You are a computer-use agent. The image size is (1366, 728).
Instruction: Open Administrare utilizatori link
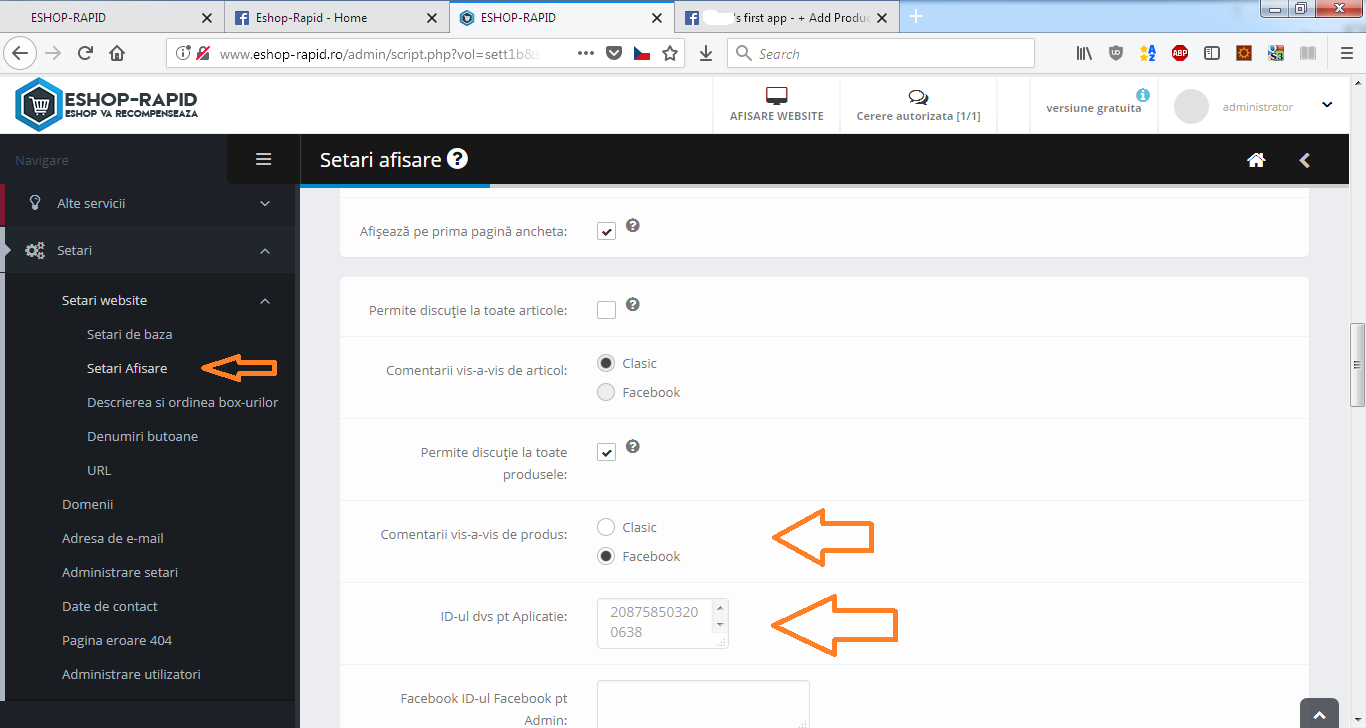click(x=131, y=674)
